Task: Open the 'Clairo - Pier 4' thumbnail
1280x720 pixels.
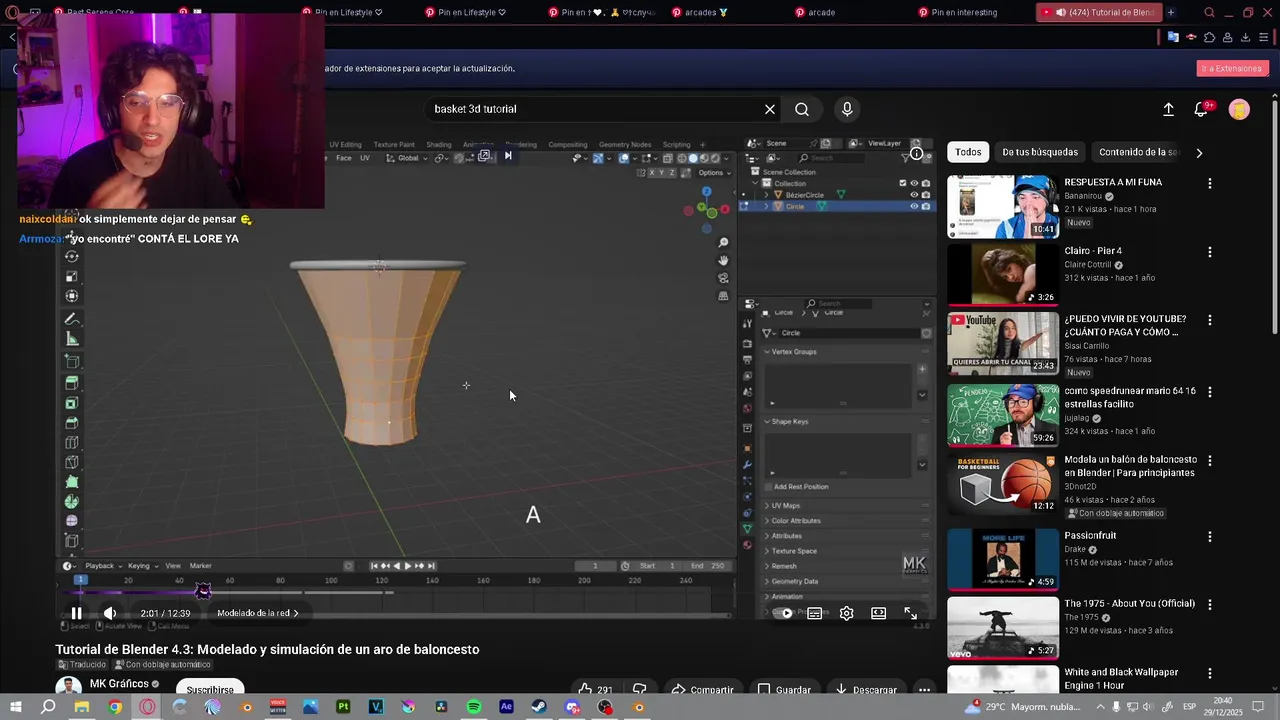Action: point(1003,274)
